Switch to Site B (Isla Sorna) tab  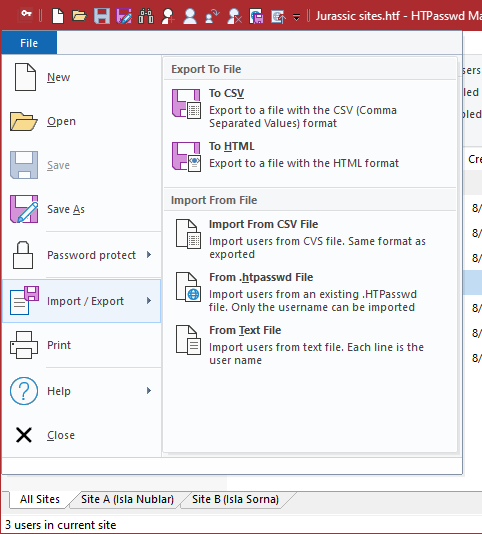click(x=235, y=499)
